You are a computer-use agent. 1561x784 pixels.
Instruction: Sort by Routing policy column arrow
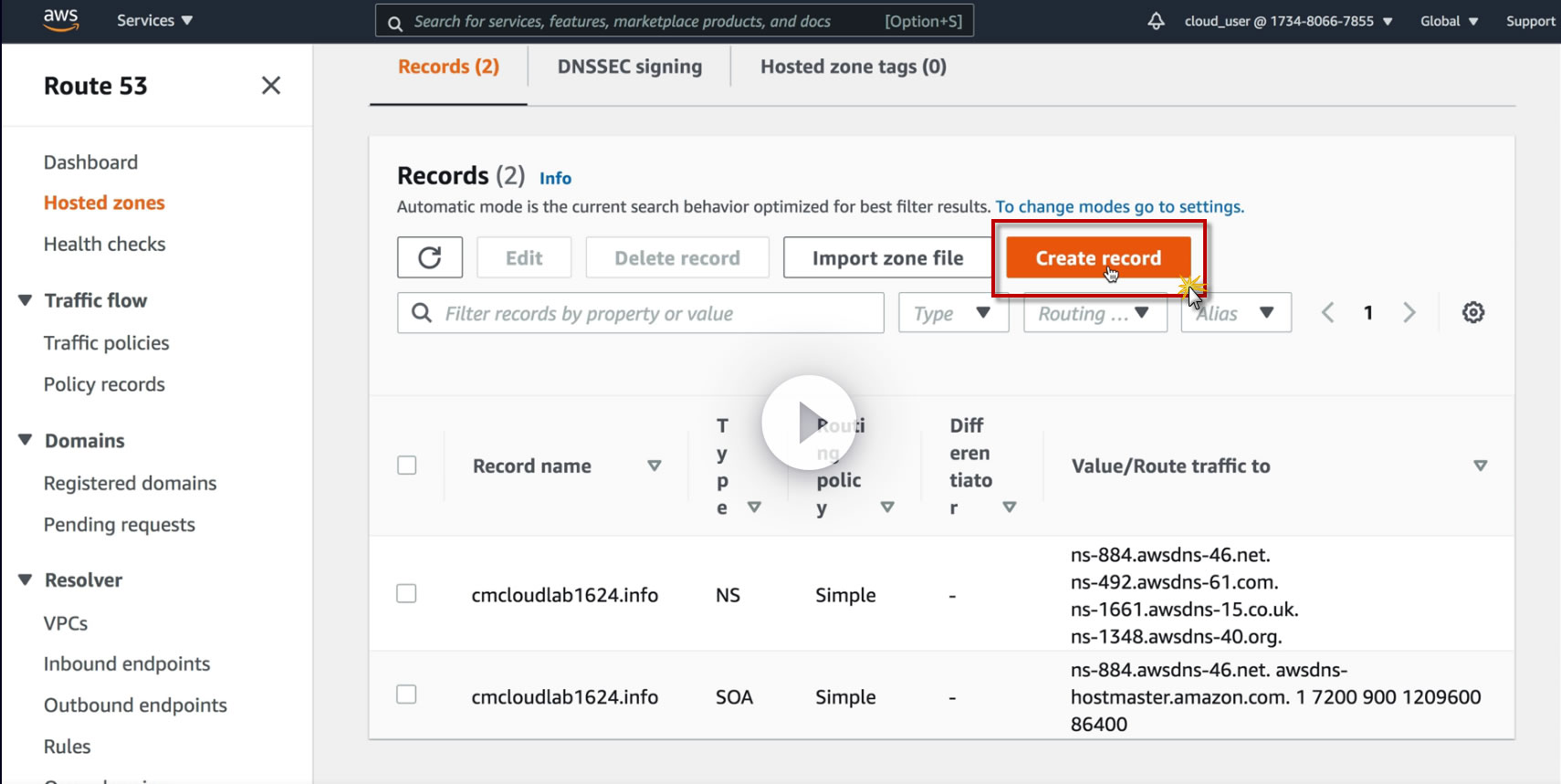(887, 507)
